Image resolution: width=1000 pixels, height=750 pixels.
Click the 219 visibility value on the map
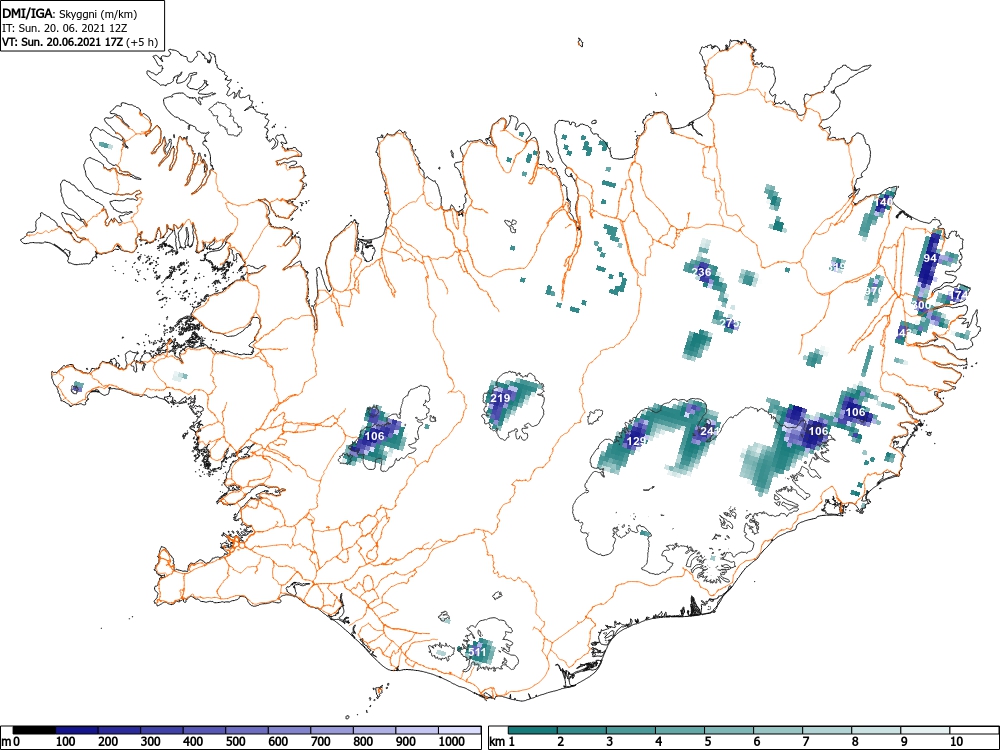pyautogui.click(x=500, y=398)
